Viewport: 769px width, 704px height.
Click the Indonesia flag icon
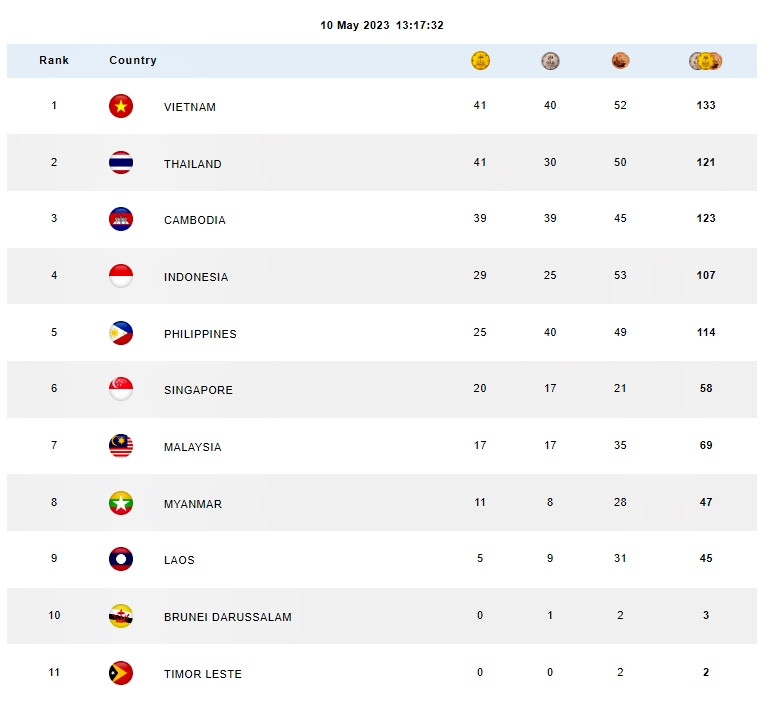click(121, 276)
